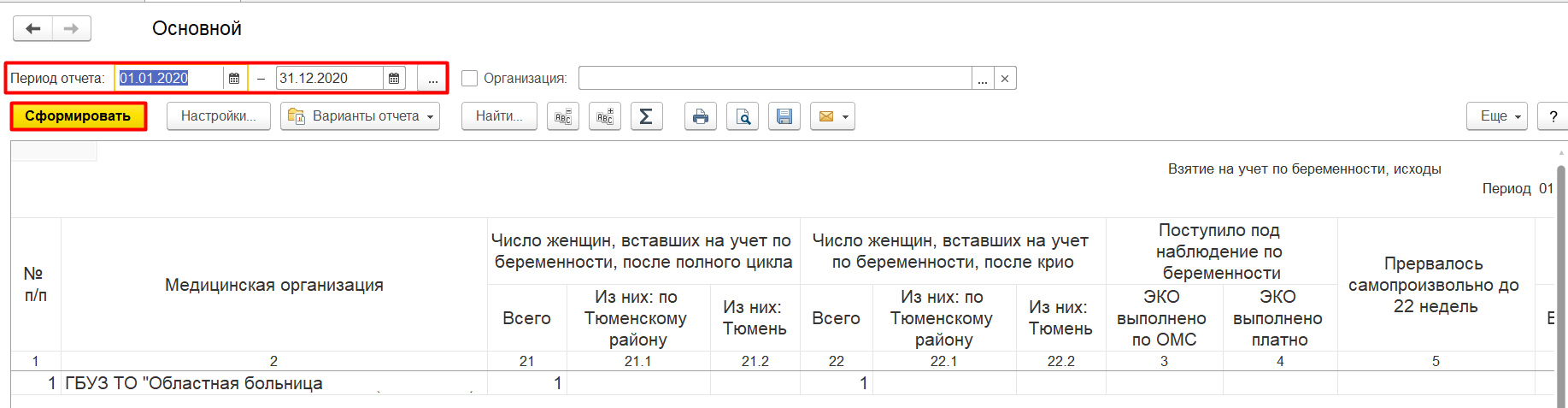Open print preview with magnifier icon
Screen dimensions: 1568x408
(x=743, y=116)
